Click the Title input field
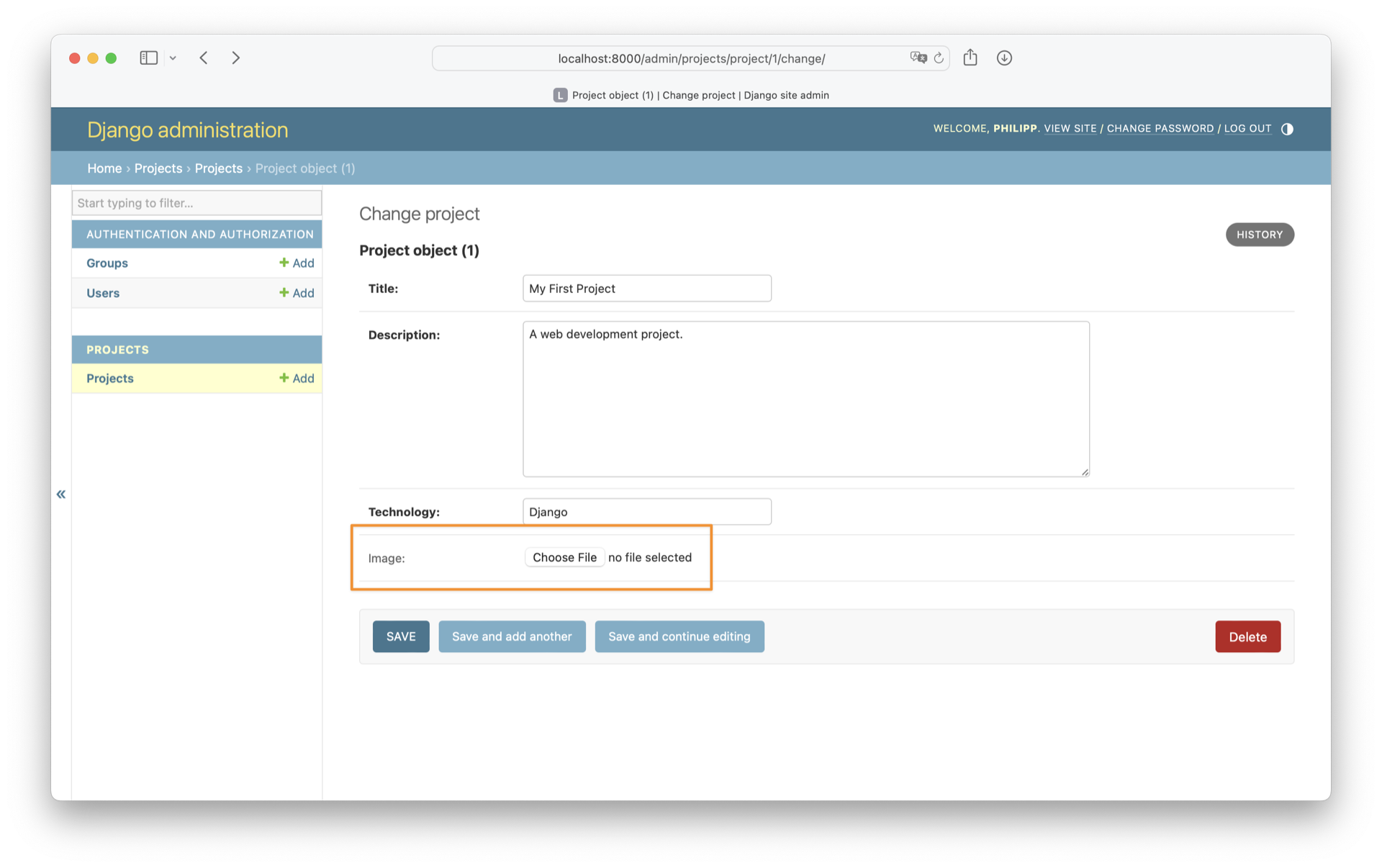The image size is (1382, 868). pyautogui.click(x=647, y=288)
